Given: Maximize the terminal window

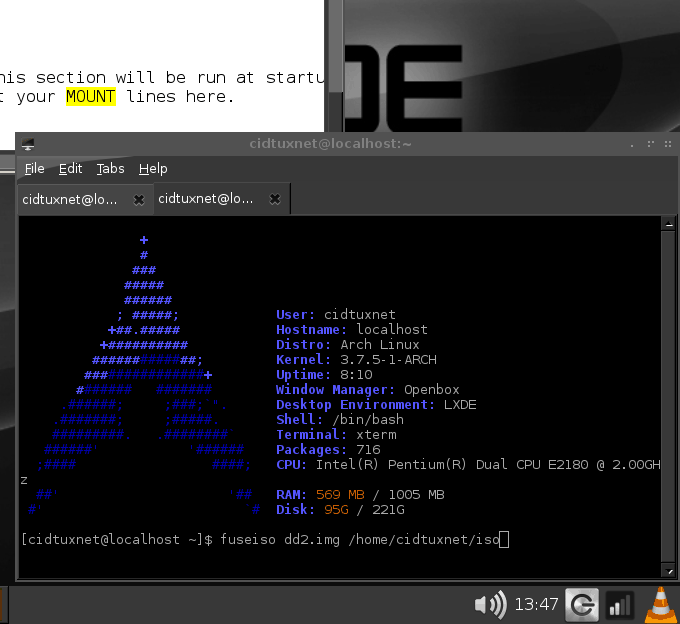Looking at the screenshot, I should [x=650, y=144].
